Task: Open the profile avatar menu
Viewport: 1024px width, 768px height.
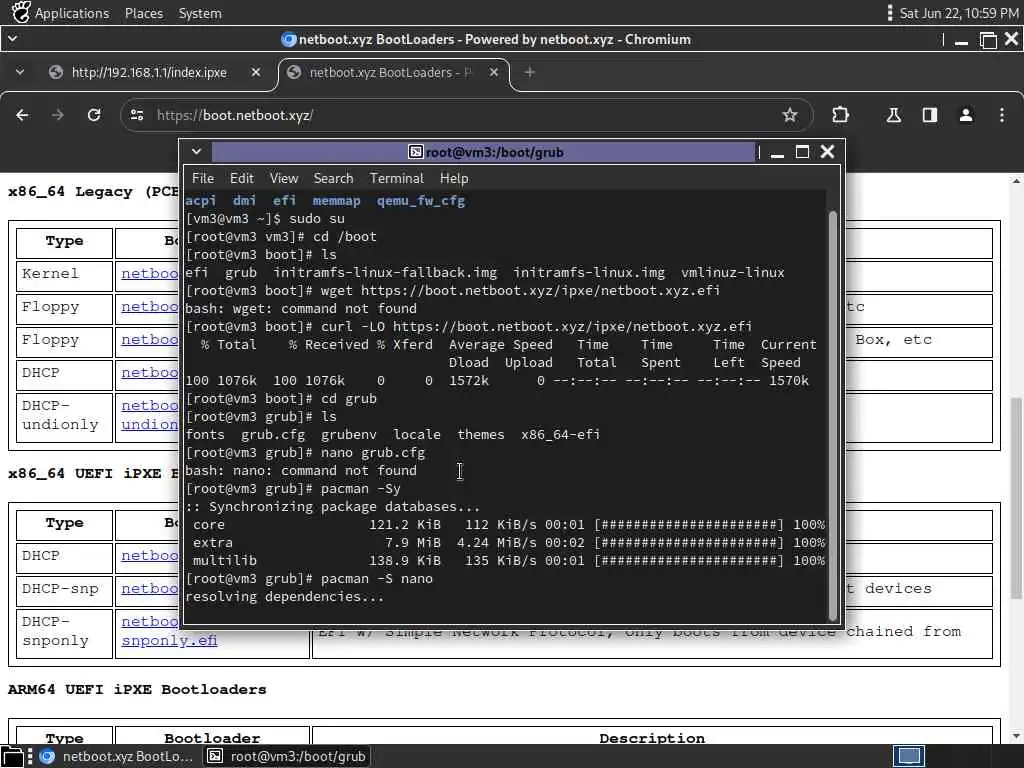Action: tap(966, 115)
